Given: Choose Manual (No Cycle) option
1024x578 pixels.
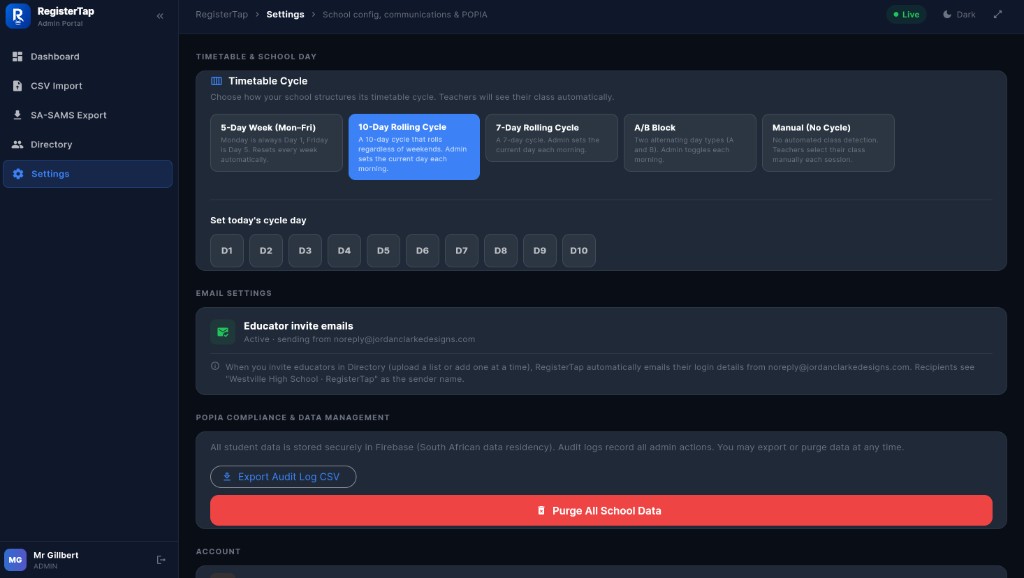Looking at the screenshot, I should click(x=828, y=143).
